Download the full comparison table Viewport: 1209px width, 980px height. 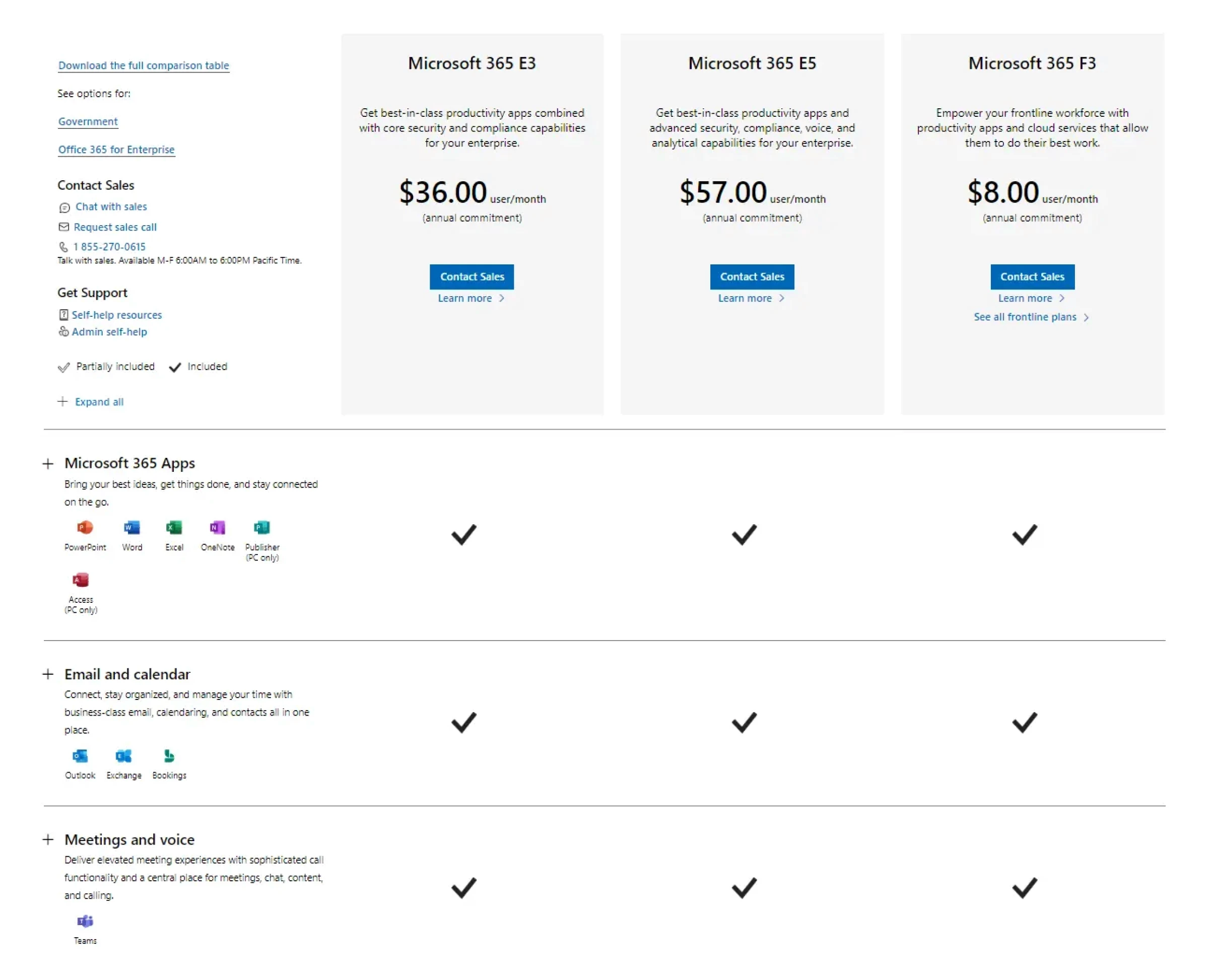(144, 65)
